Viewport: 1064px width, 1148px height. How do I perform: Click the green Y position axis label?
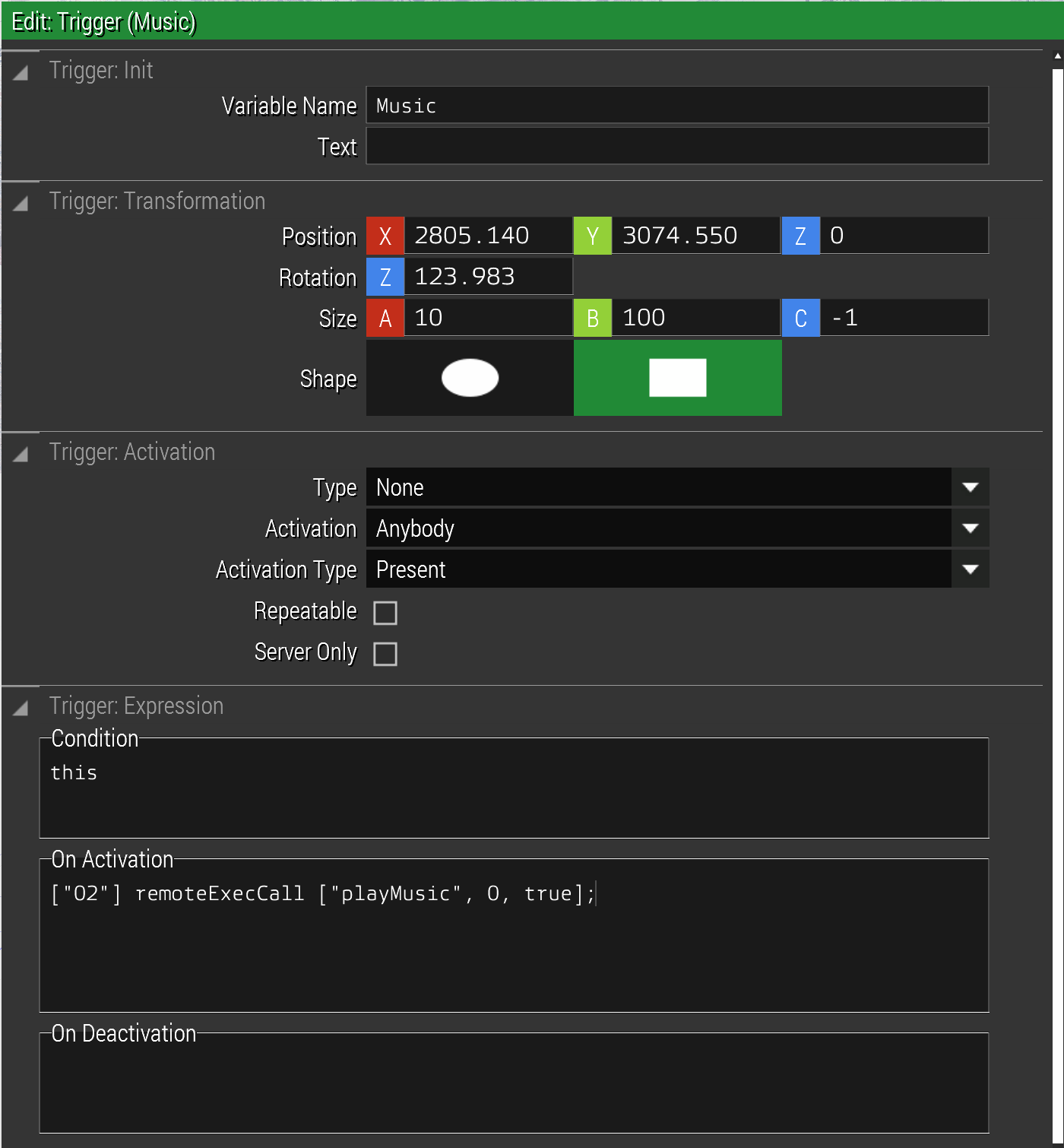click(x=593, y=236)
